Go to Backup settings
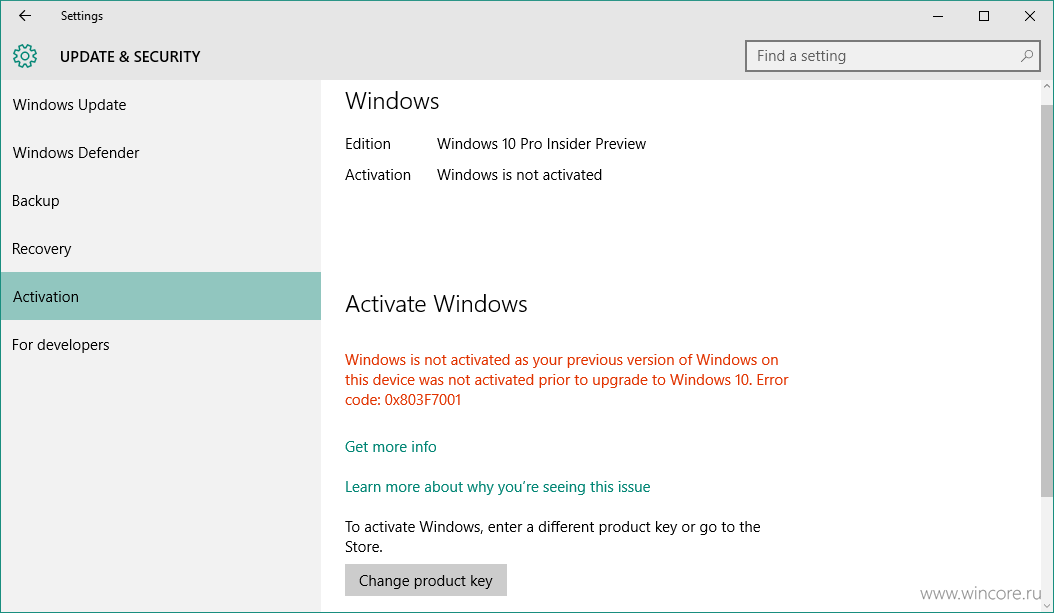 pos(161,201)
